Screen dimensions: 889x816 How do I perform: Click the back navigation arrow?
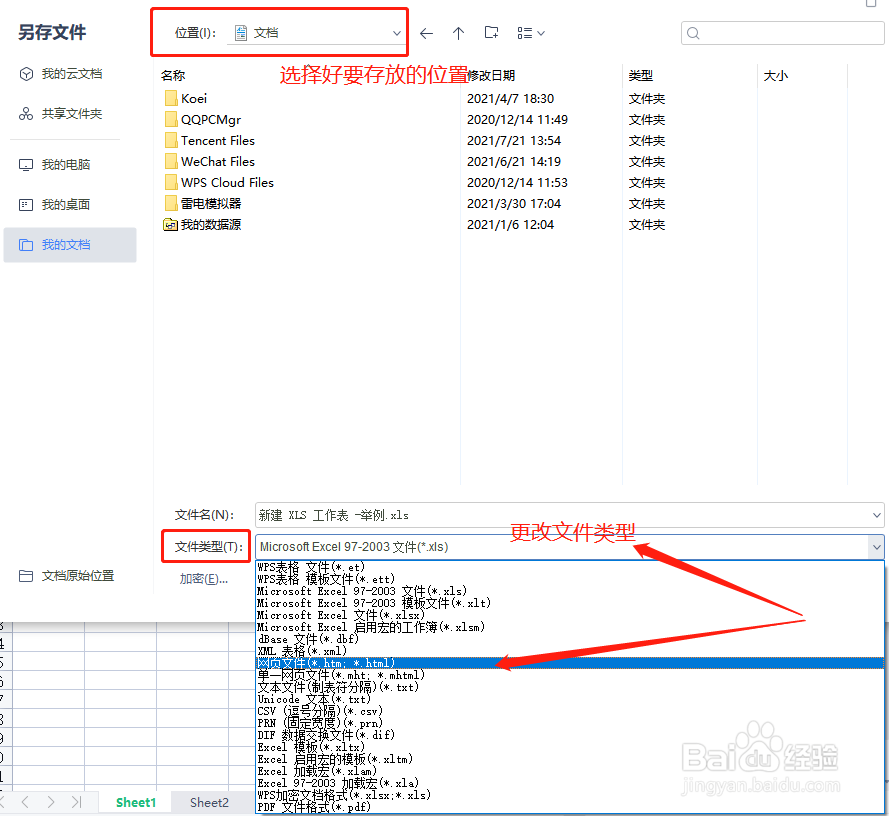pos(426,32)
